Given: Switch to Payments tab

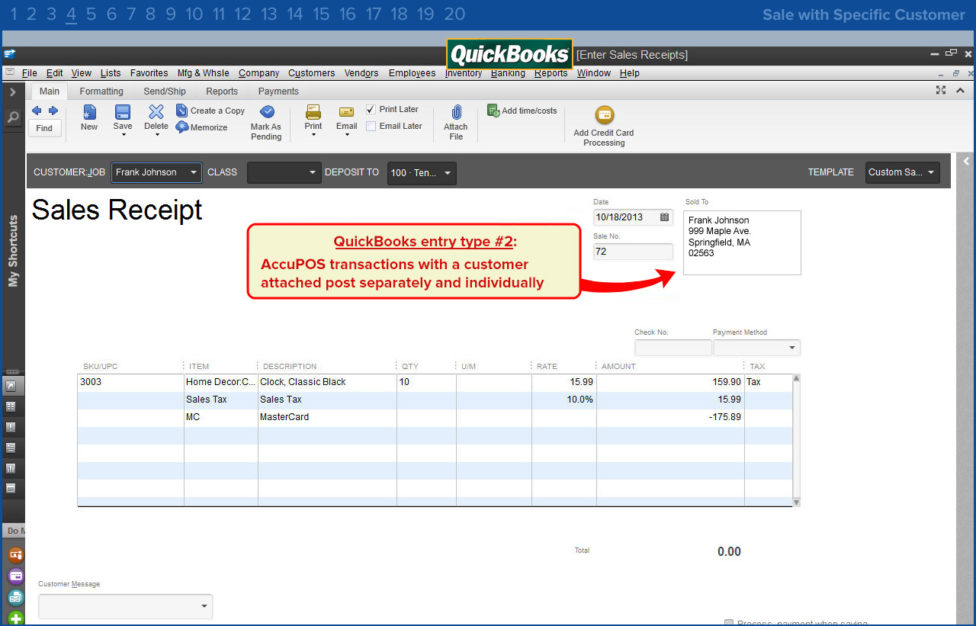Looking at the screenshot, I should (278, 91).
